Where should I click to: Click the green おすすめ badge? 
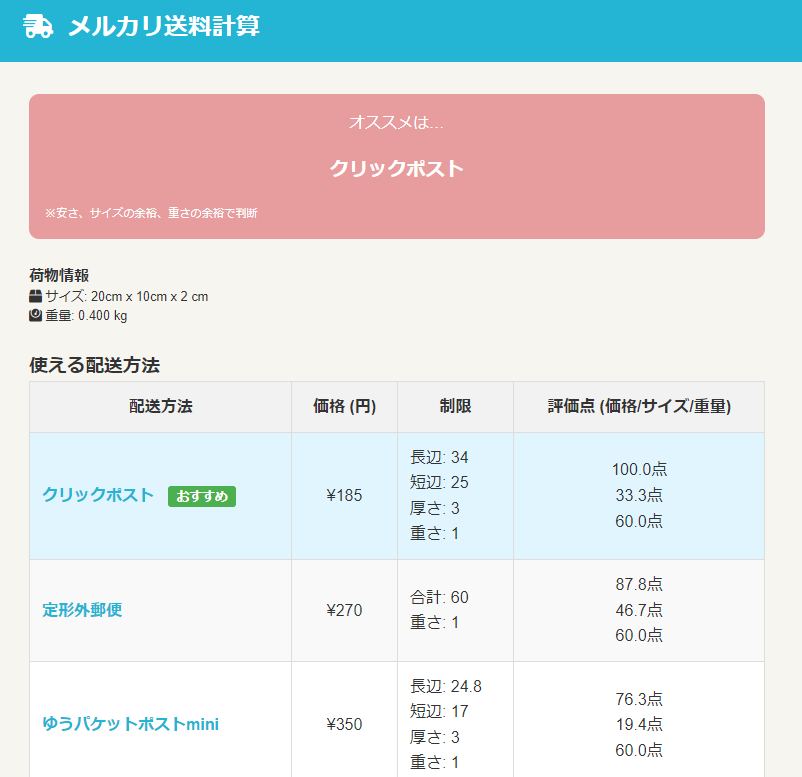202,496
